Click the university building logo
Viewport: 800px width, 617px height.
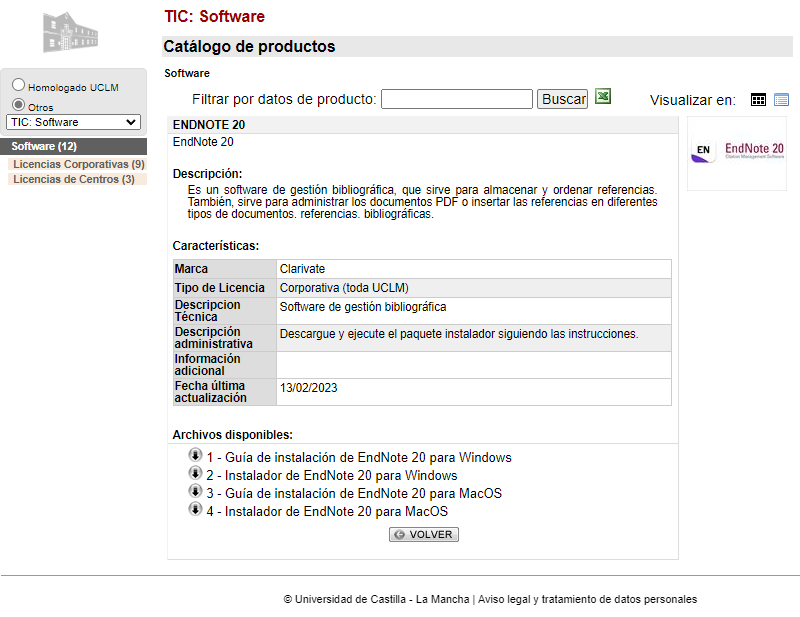(x=70, y=33)
